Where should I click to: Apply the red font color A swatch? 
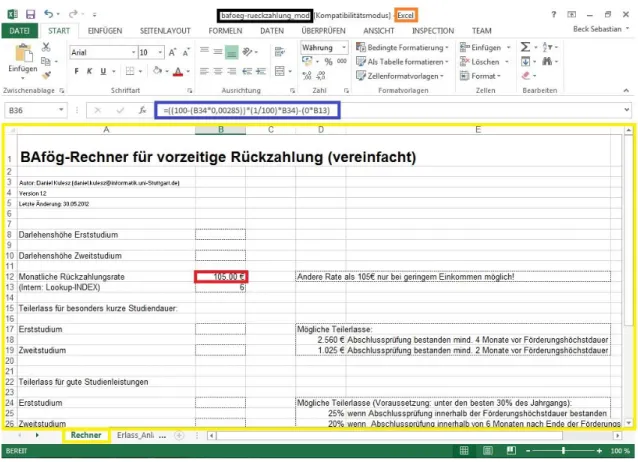(178, 72)
